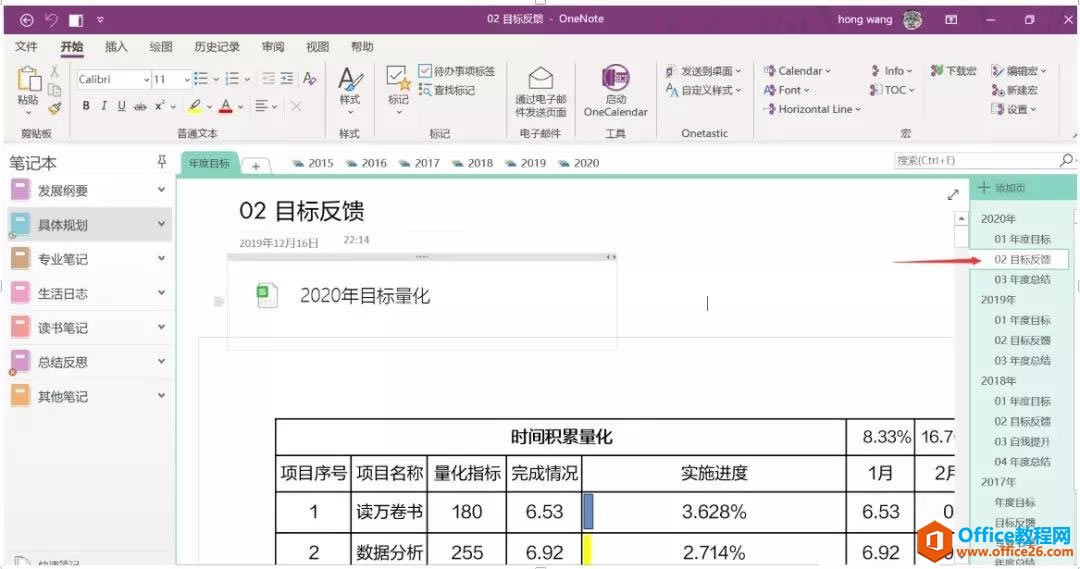
Task: Open the TOC macro dropdown
Action: click(893, 90)
